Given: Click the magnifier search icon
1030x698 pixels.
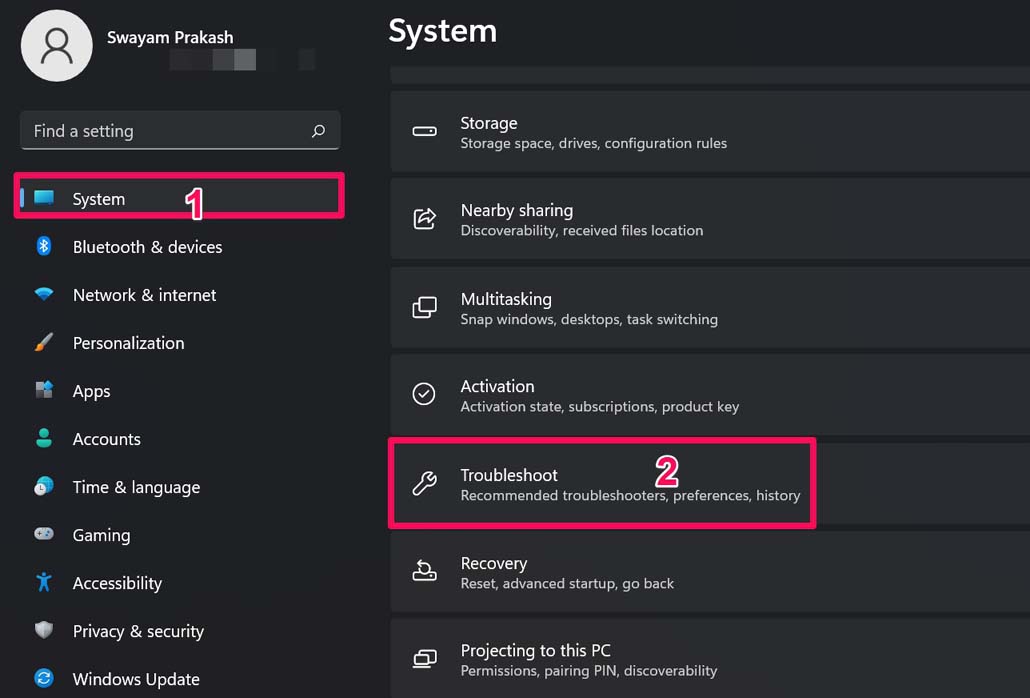Looking at the screenshot, I should point(318,131).
